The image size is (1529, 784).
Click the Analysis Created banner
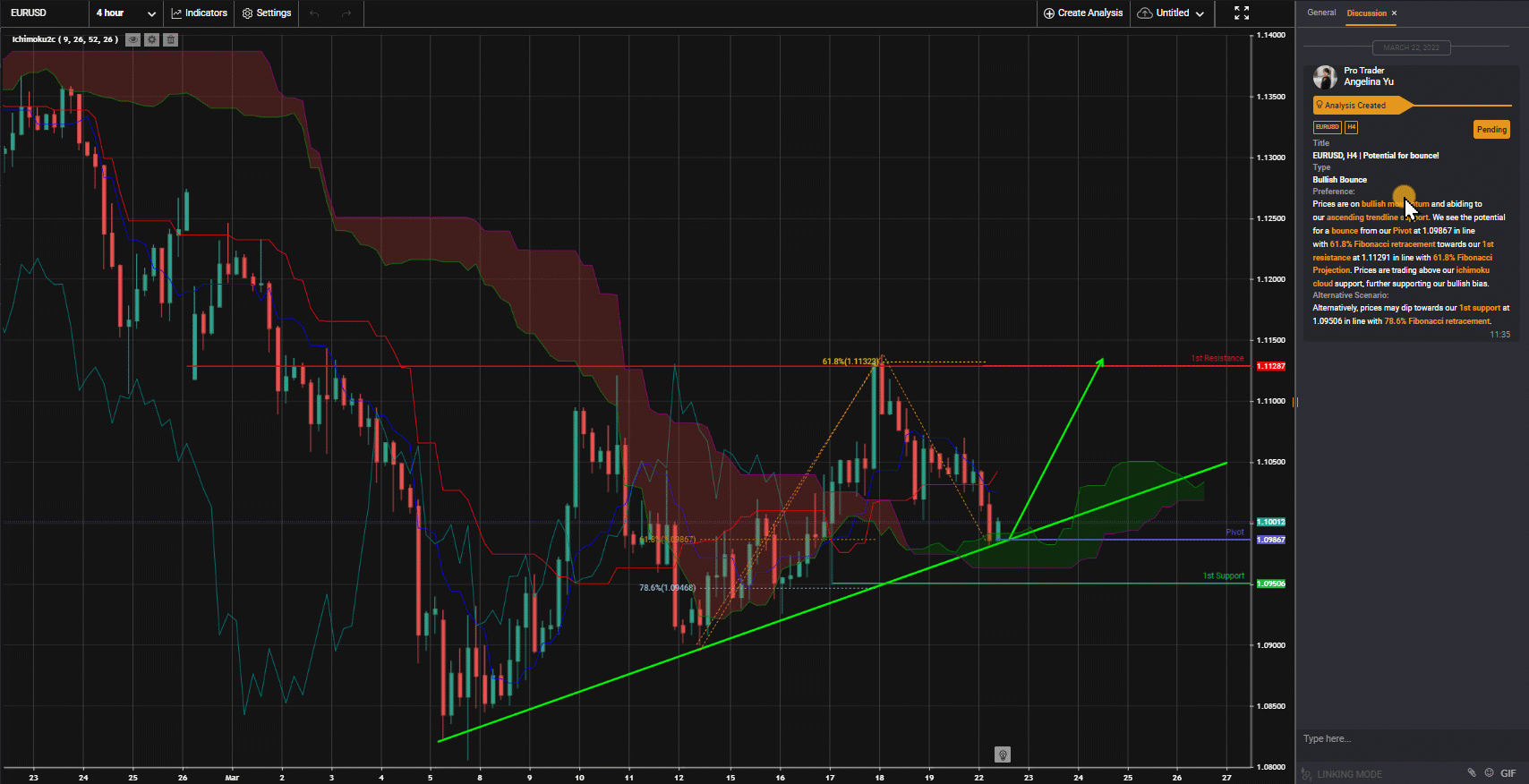1362,106
